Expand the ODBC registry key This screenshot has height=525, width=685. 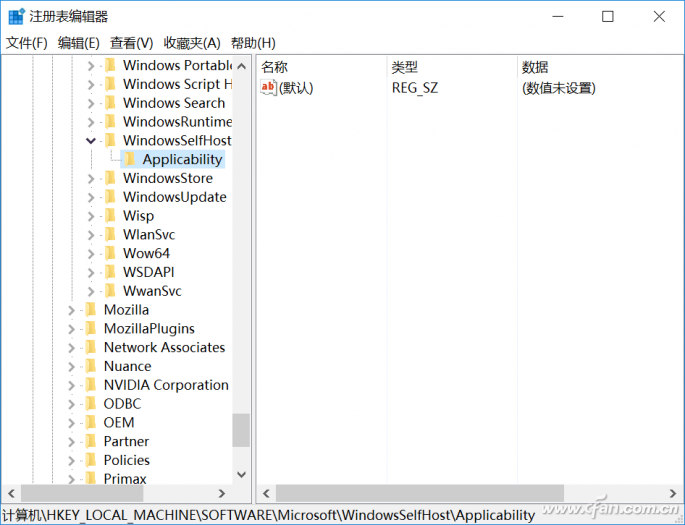coord(72,404)
